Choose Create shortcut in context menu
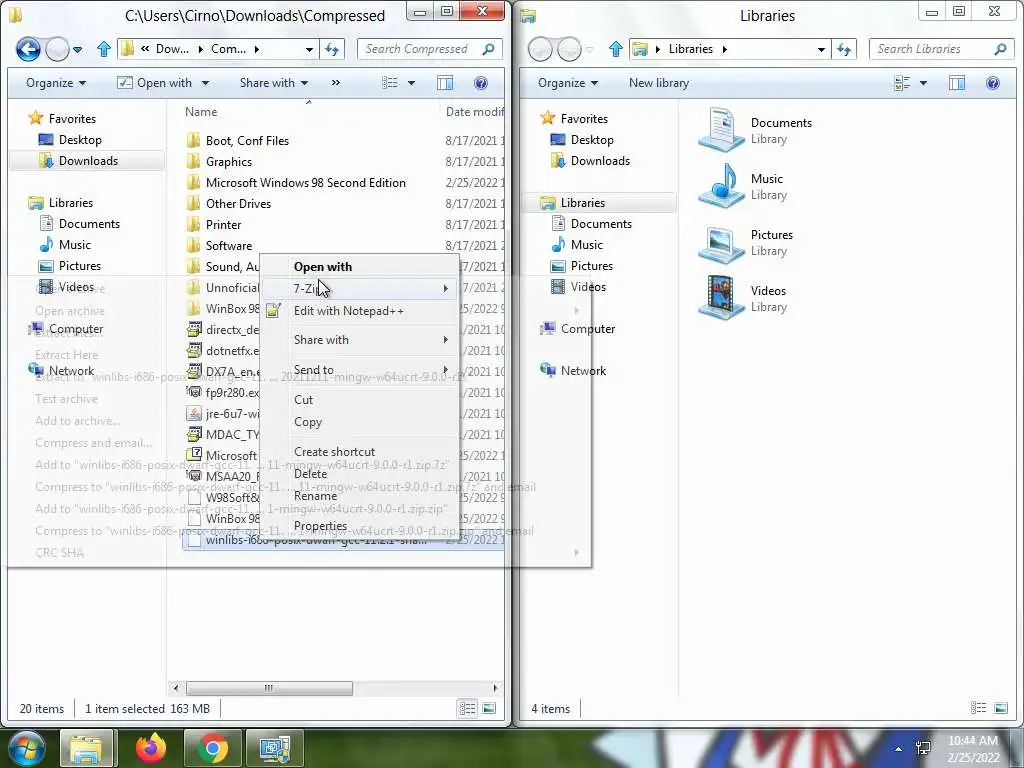 pos(360,452)
